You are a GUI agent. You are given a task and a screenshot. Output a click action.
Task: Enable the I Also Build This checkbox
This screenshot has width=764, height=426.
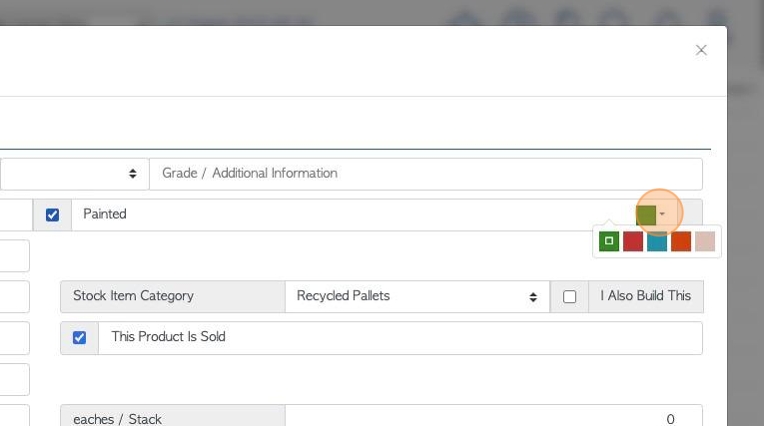[569, 296]
